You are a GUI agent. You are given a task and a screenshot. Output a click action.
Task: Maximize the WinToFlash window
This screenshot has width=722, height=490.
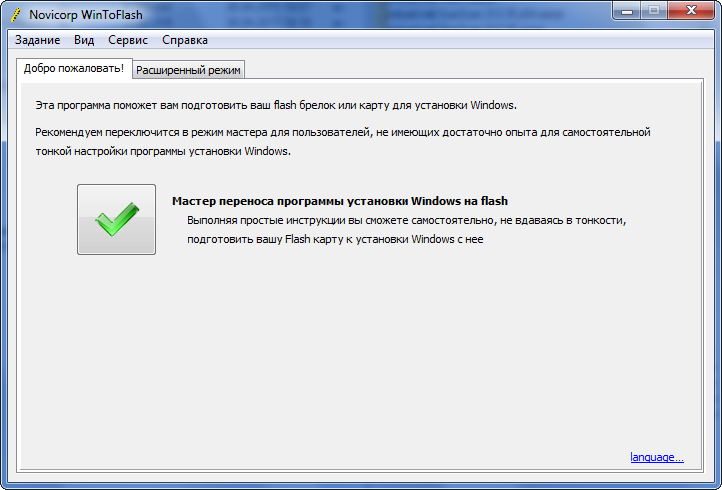[654, 11]
